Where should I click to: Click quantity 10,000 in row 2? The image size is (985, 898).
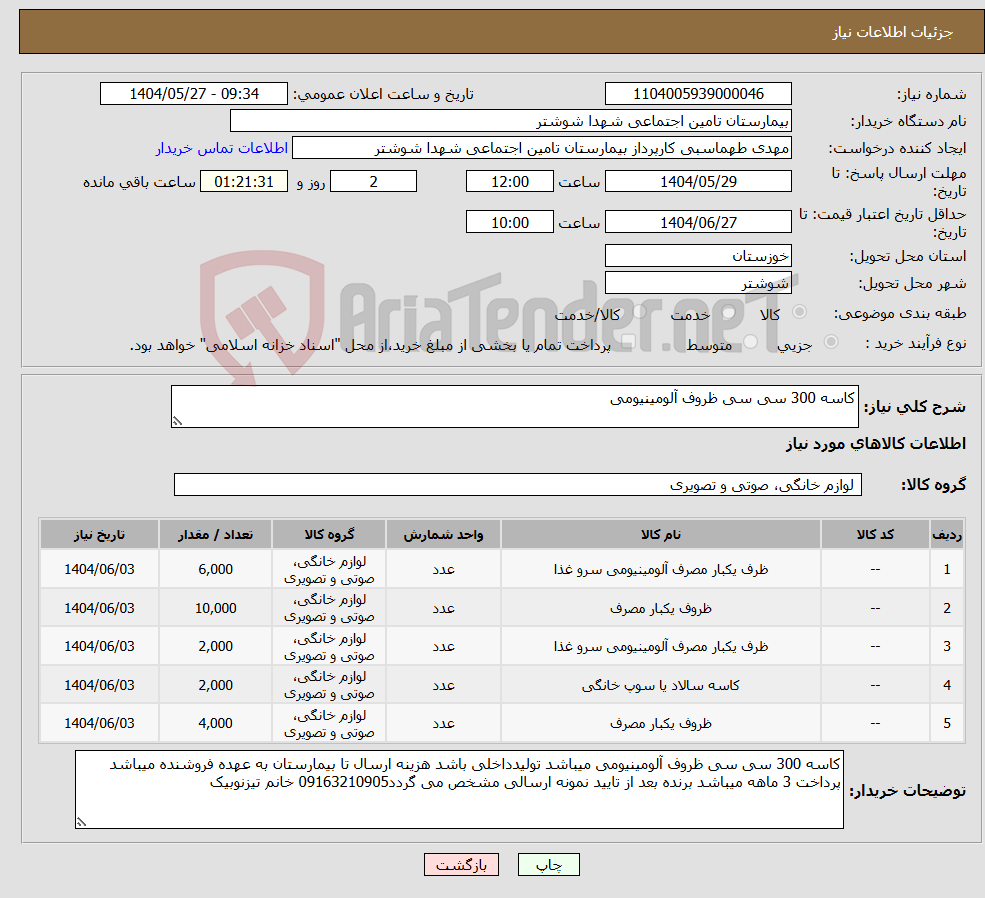[x=215, y=609]
